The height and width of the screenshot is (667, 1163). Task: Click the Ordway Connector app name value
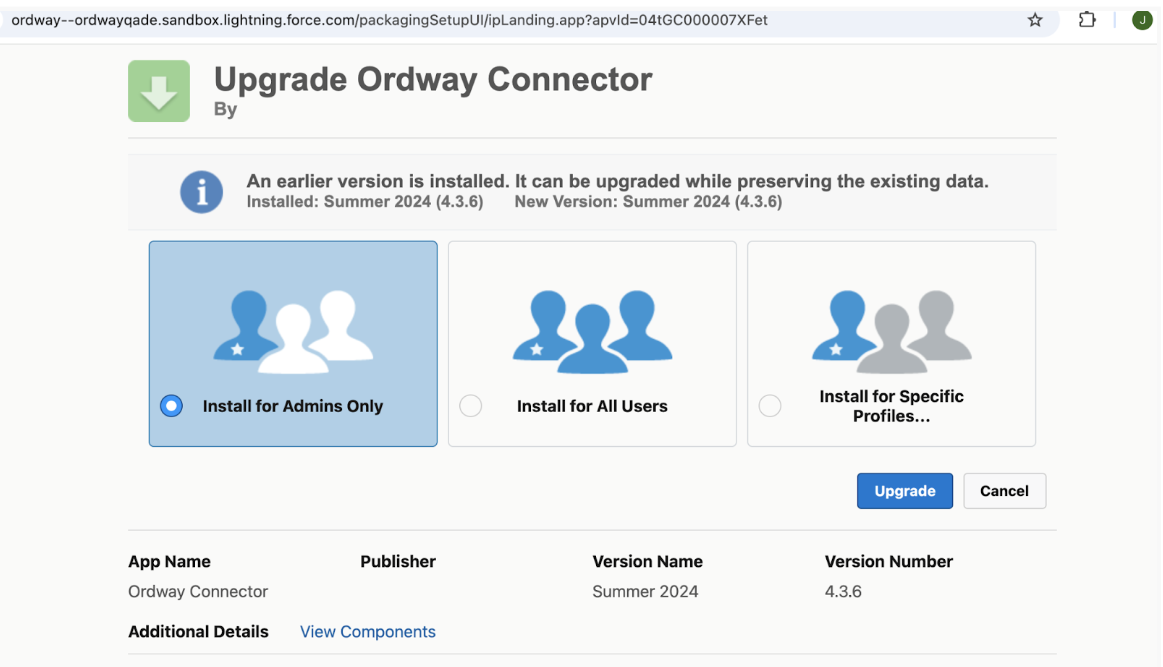[x=198, y=591]
